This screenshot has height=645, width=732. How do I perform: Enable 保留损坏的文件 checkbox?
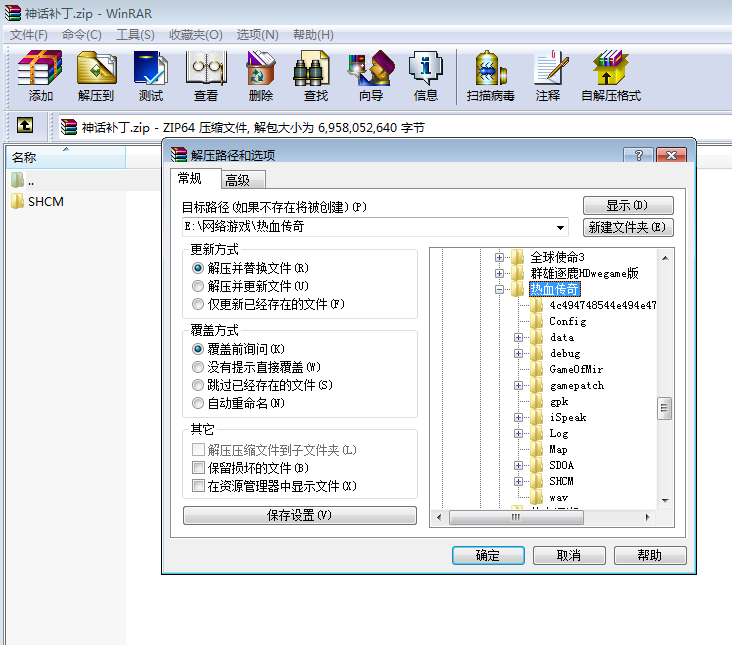click(197, 468)
